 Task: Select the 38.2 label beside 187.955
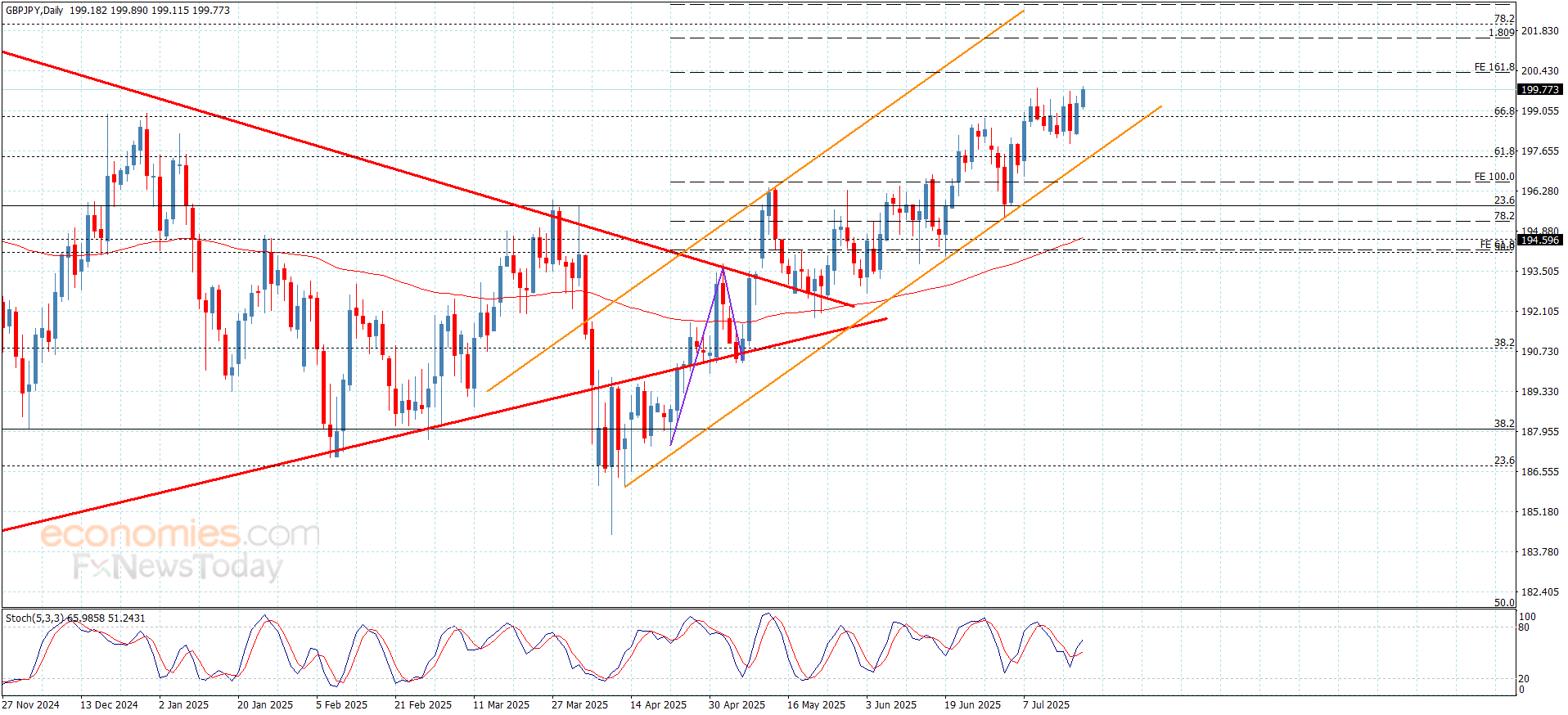coord(1504,424)
